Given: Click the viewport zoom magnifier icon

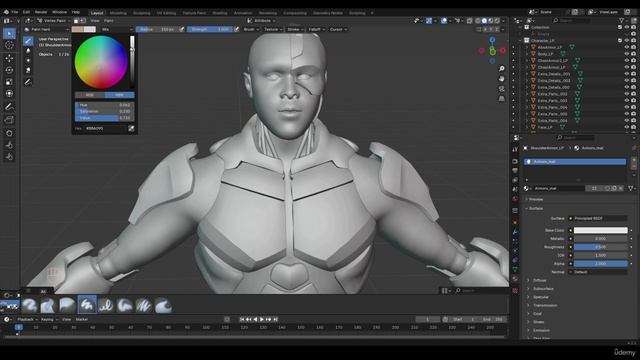Looking at the screenshot, I should point(502,69).
